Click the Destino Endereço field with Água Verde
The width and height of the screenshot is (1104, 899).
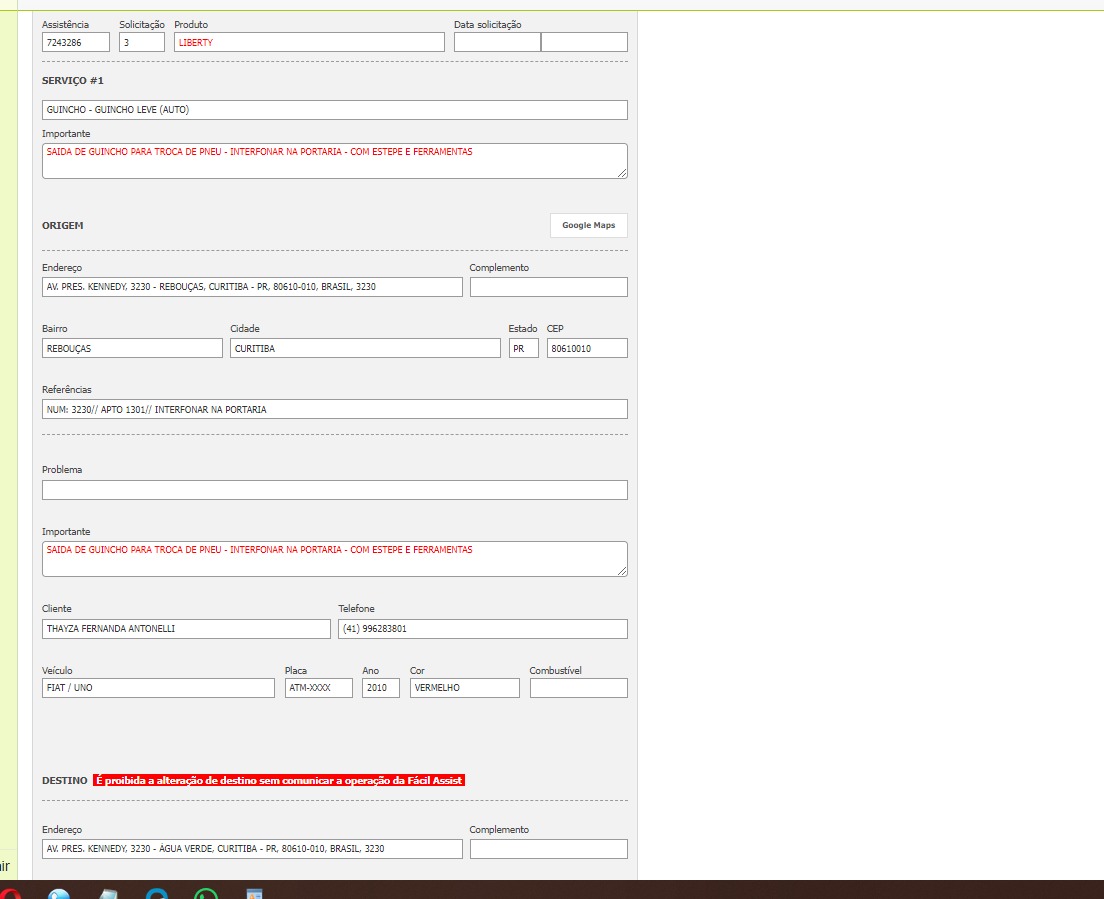coord(252,849)
